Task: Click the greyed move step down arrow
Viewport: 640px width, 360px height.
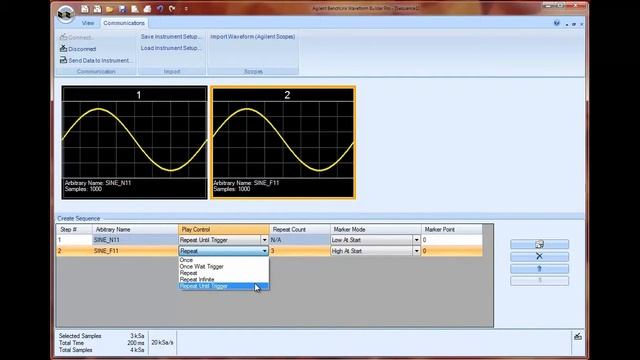Action: 539,281
